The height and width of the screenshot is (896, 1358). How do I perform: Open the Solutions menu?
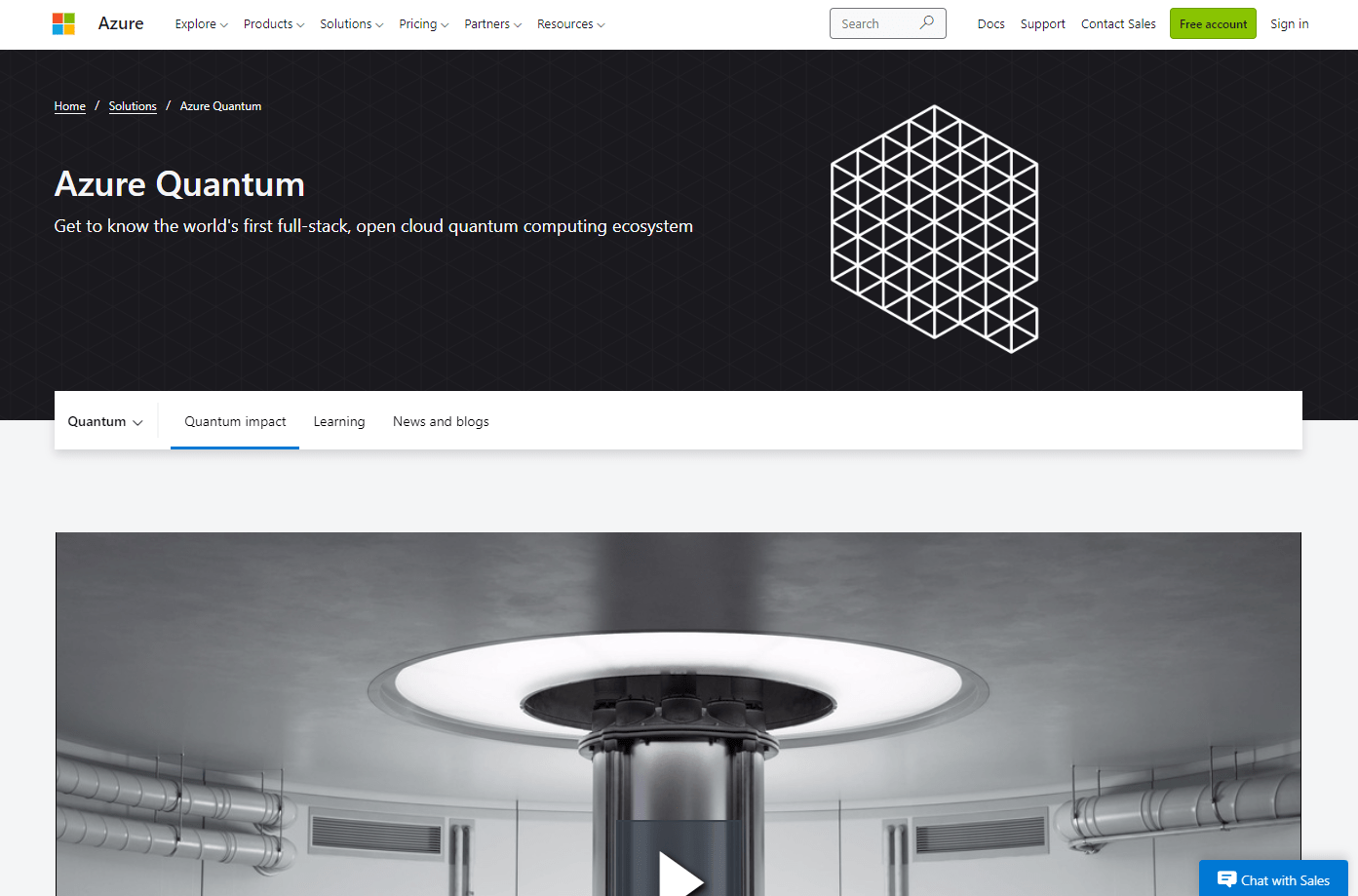(x=350, y=23)
